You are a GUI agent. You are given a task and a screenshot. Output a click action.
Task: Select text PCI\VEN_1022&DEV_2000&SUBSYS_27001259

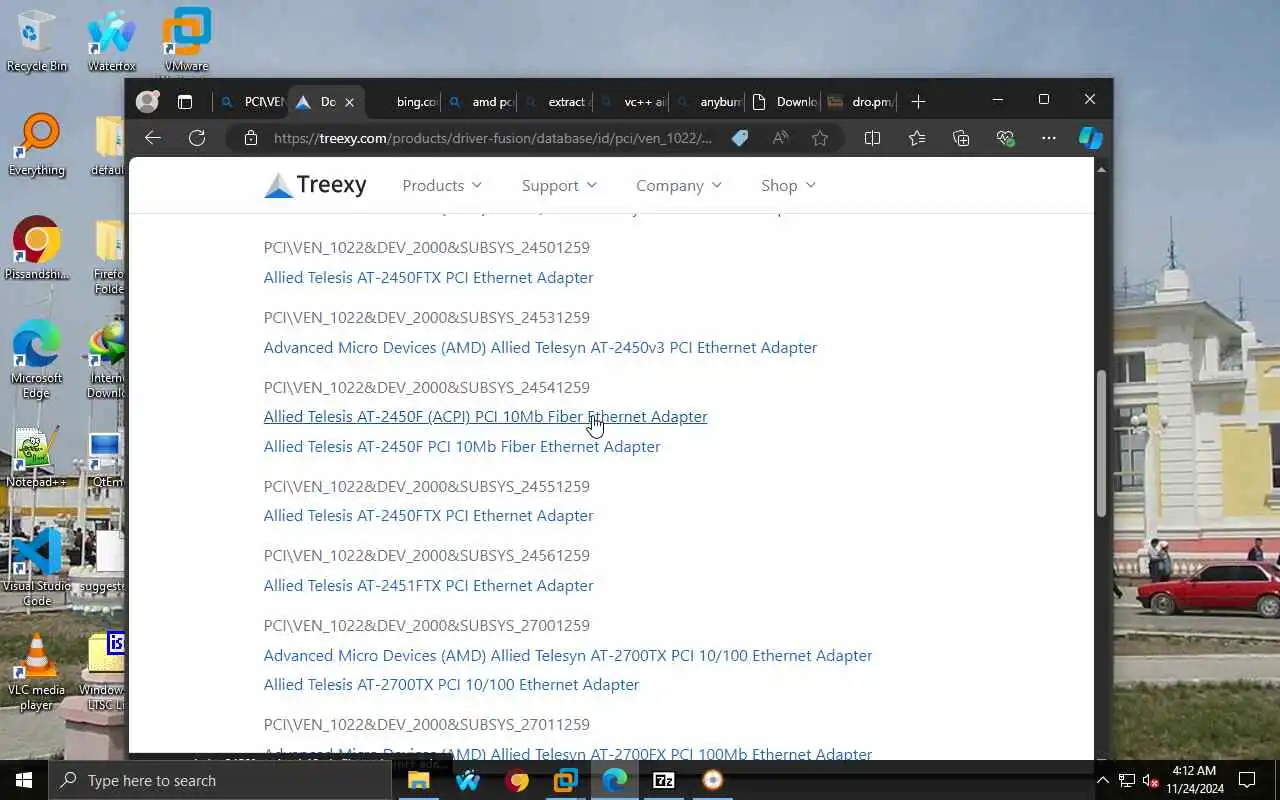click(x=427, y=625)
